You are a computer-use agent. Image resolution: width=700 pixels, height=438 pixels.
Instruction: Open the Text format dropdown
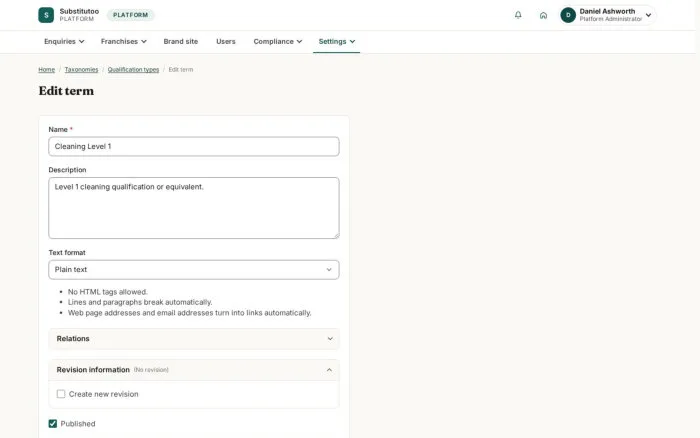[x=194, y=270]
